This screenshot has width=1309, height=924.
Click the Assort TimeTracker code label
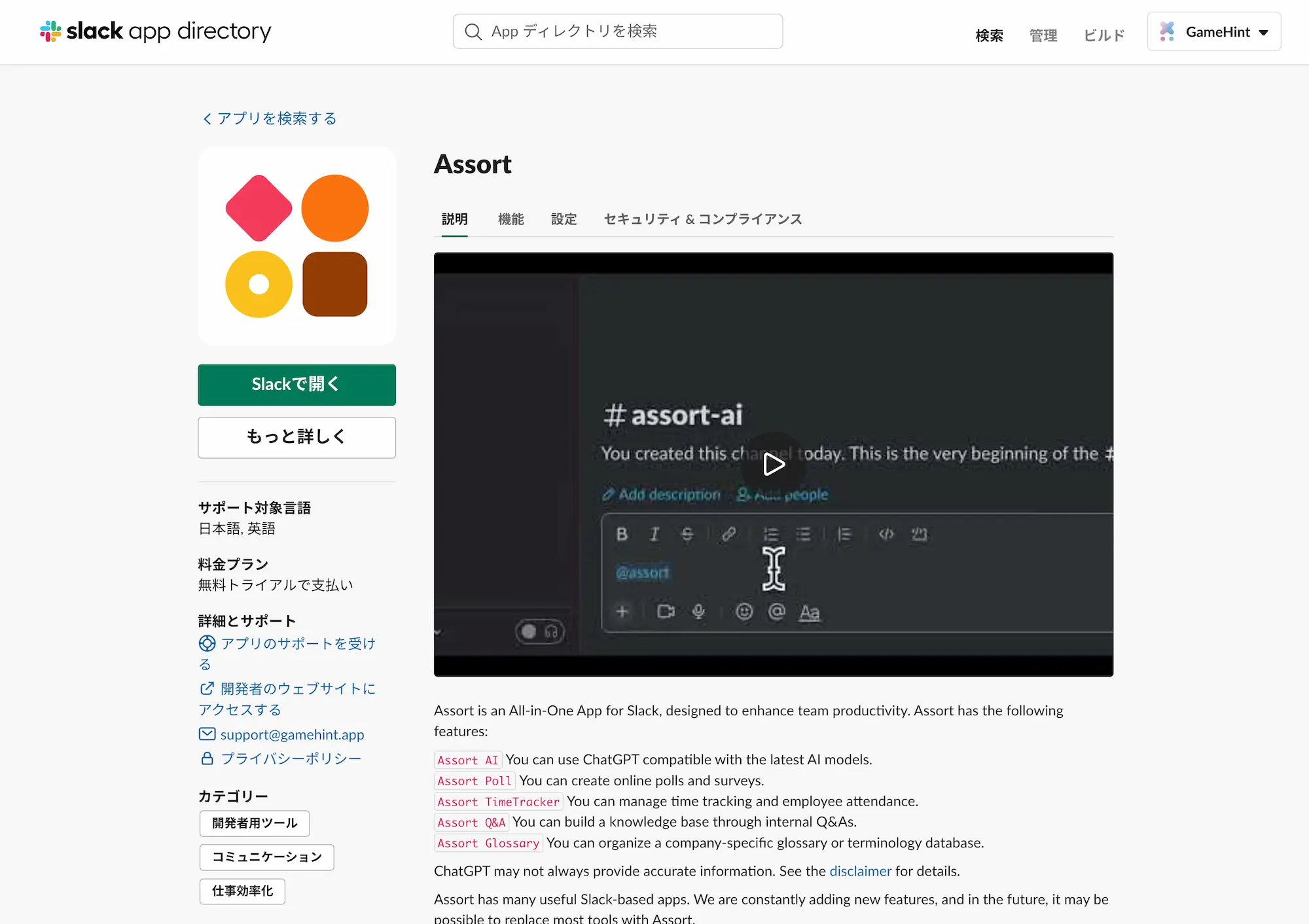pyautogui.click(x=499, y=802)
